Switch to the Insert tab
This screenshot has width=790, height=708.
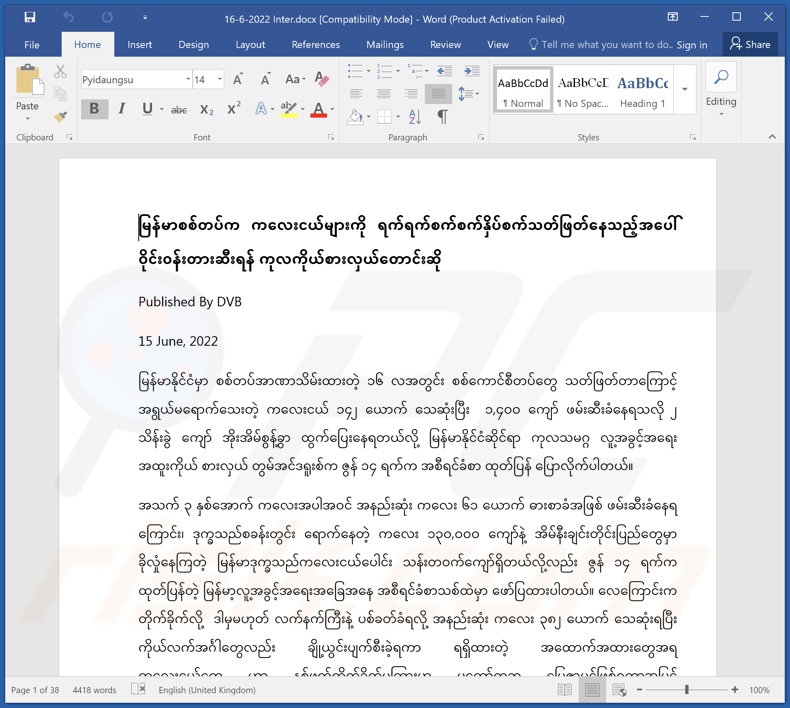(140, 45)
